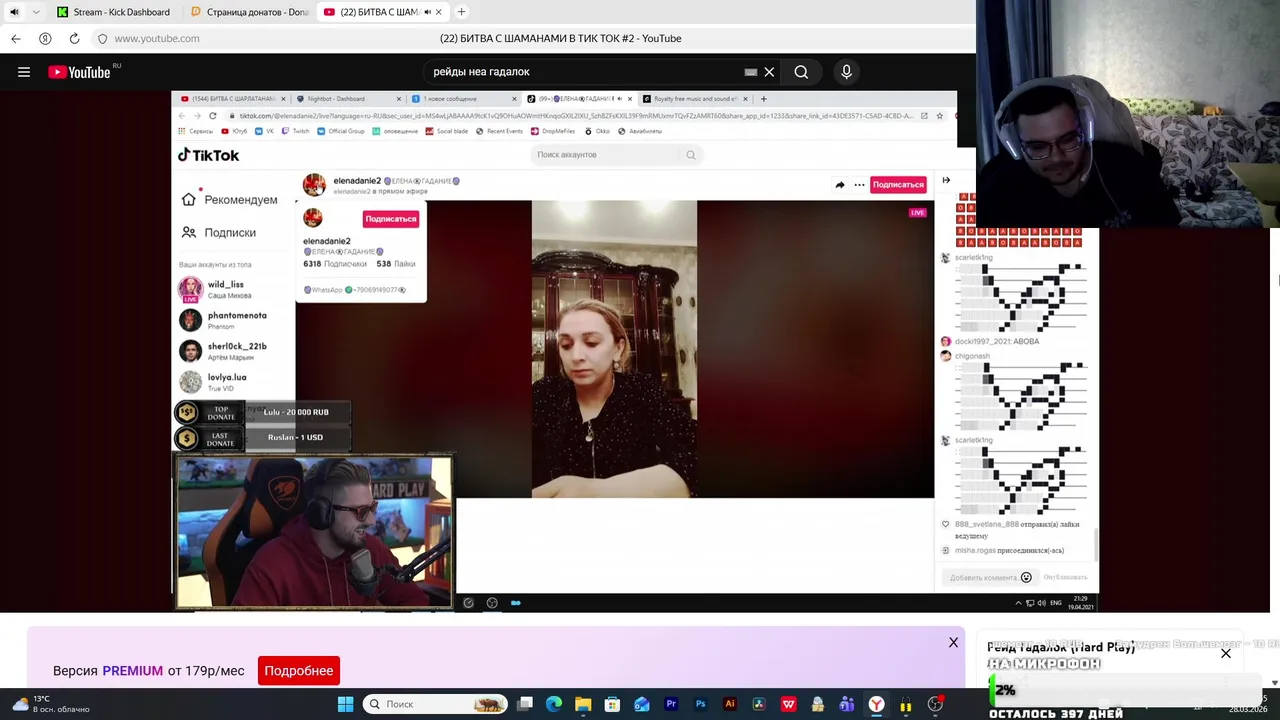Click the taskbar Поиск search box
This screenshot has width=1280, height=720.
[434, 704]
